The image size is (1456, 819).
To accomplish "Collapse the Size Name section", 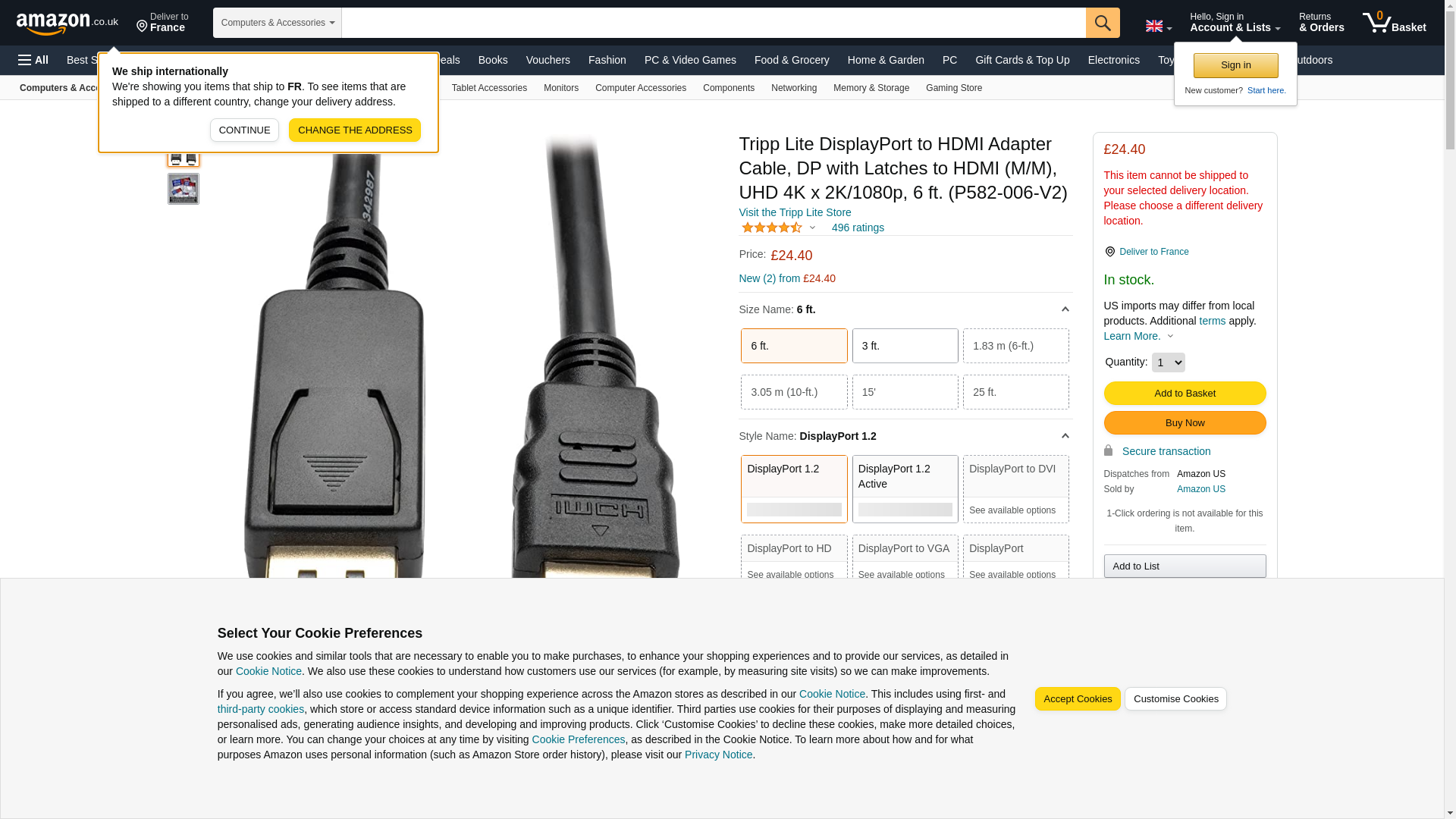I will [1065, 309].
